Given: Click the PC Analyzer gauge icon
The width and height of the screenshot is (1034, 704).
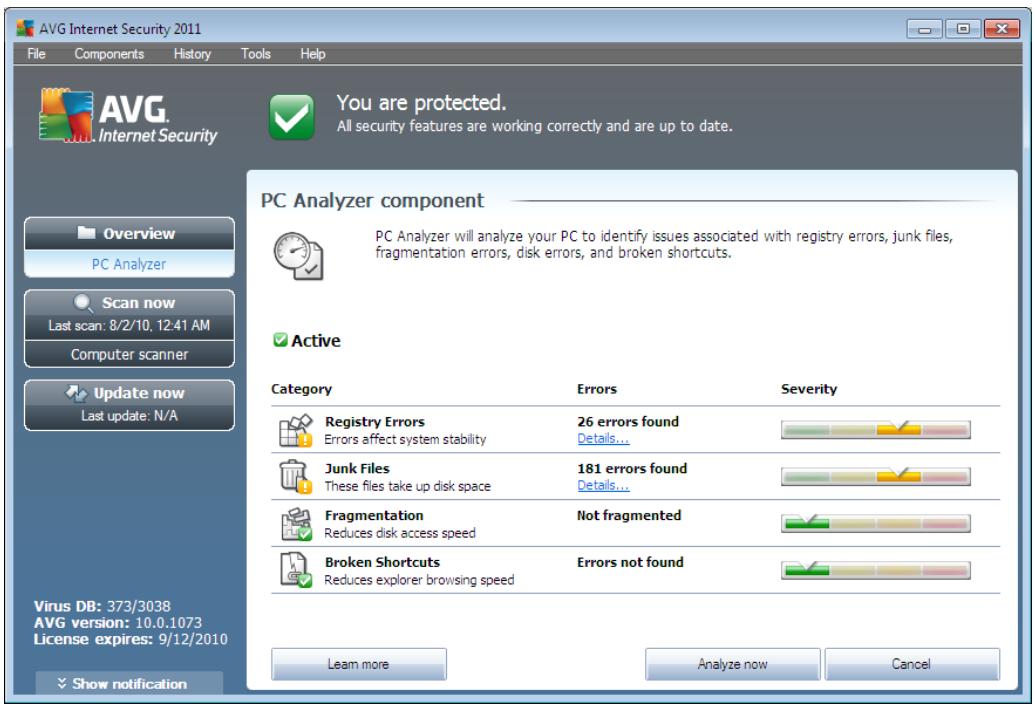Looking at the screenshot, I should click(x=298, y=256).
